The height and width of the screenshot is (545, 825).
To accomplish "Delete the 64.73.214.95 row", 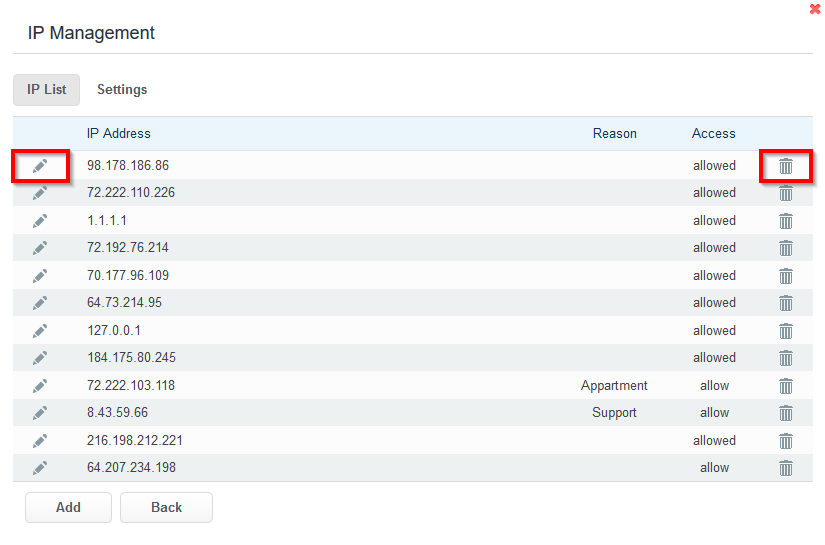I will [x=786, y=303].
